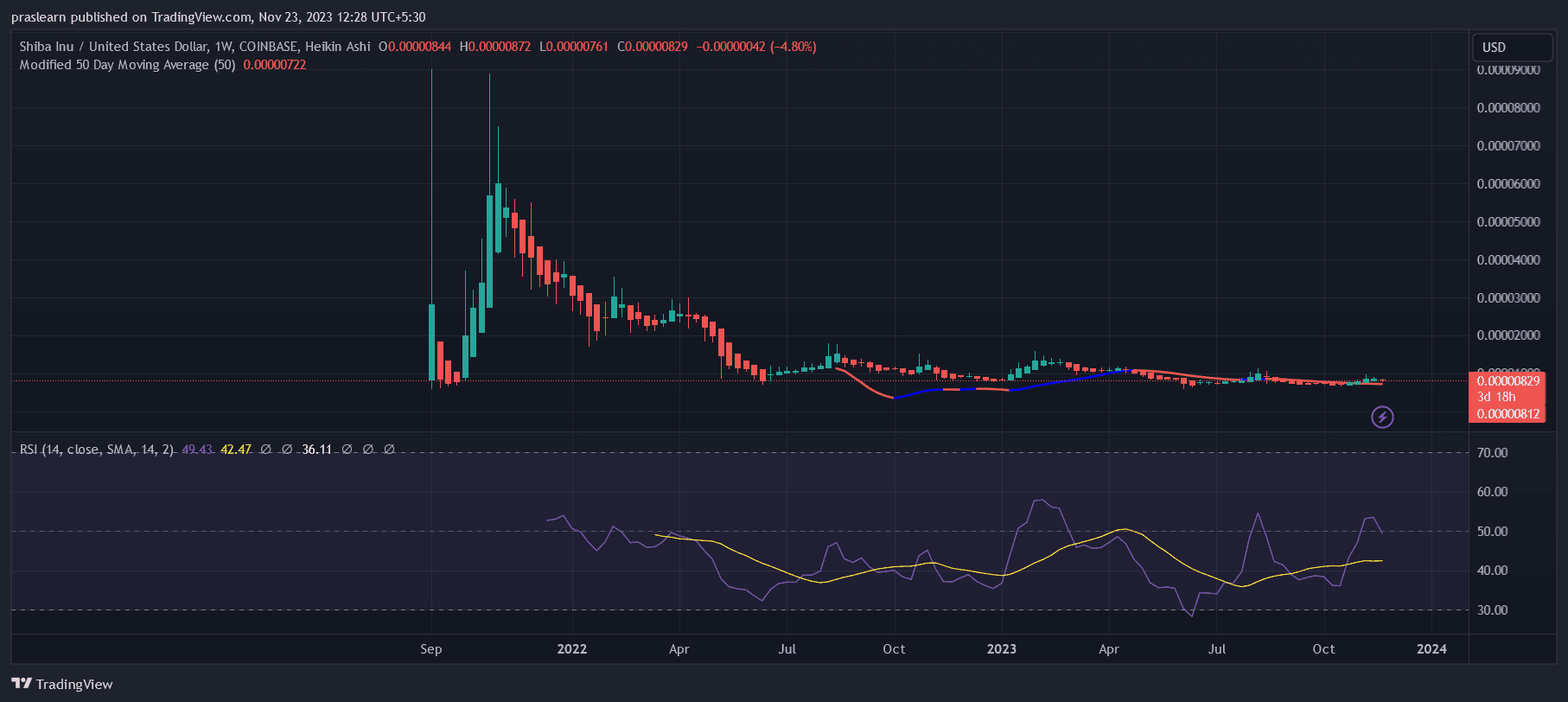Select the Modified 50 Day Moving Average legend

point(127,65)
